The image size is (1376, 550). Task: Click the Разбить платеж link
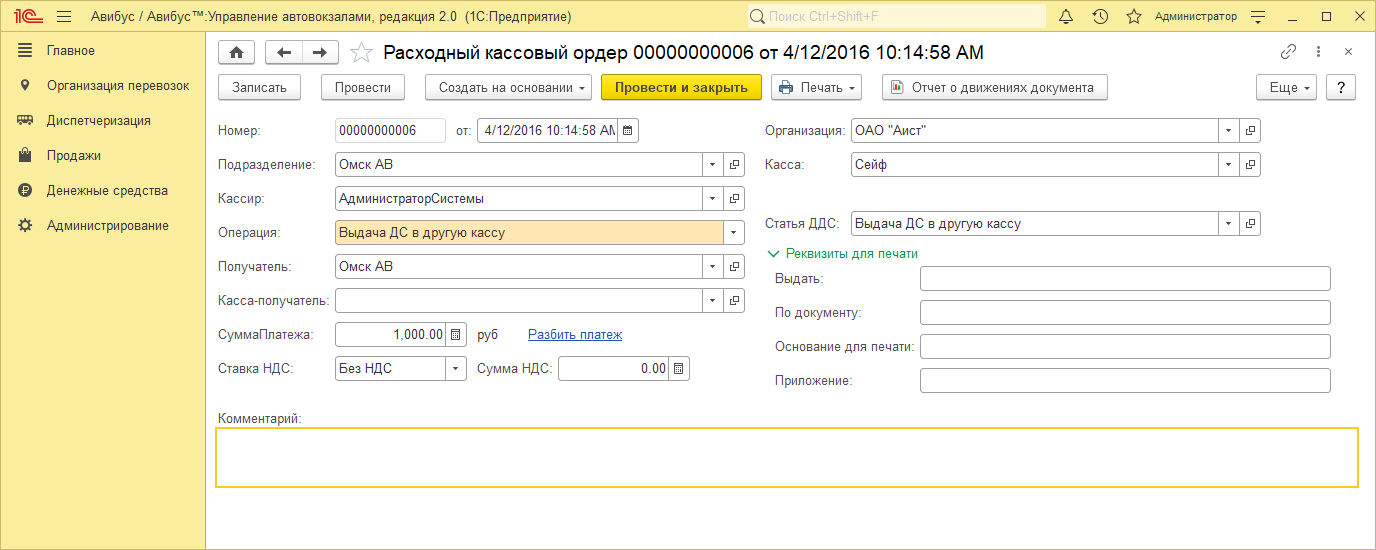tap(575, 335)
